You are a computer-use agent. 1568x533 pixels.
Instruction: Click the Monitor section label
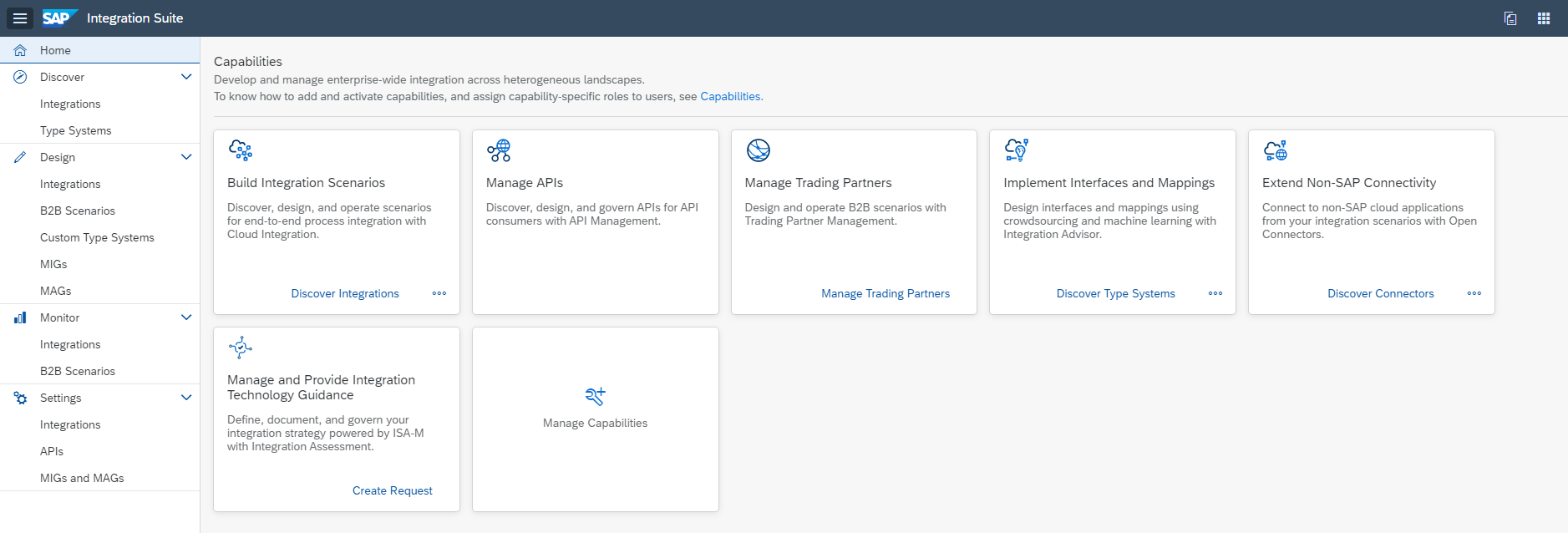coord(59,317)
